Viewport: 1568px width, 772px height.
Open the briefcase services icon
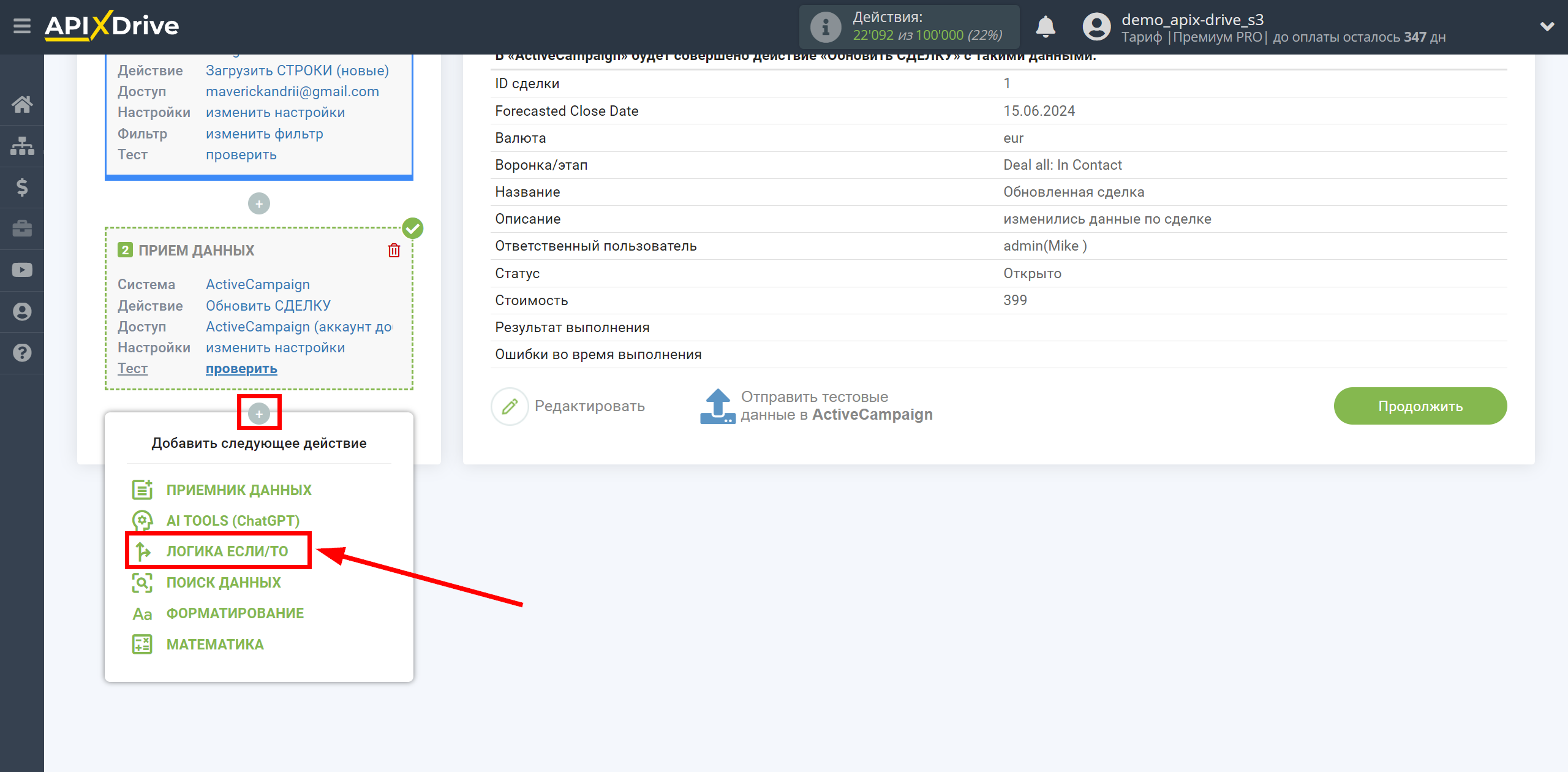click(x=22, y=229)
